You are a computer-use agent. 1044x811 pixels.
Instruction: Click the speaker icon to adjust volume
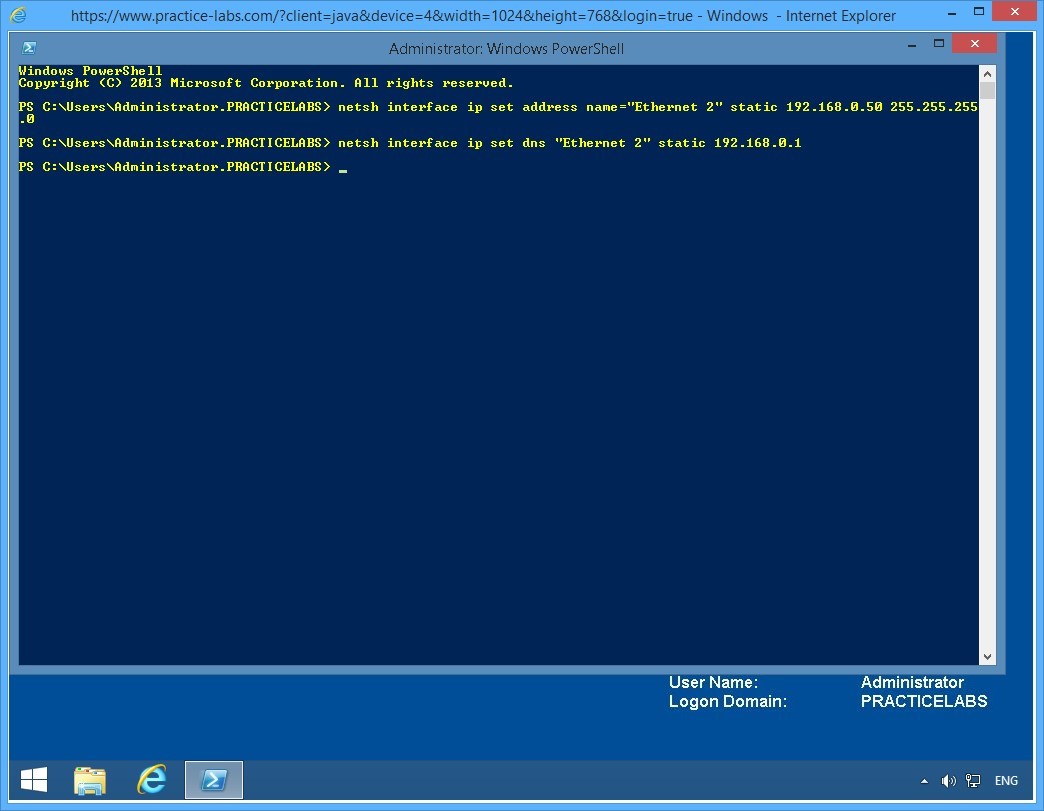point(948,780)
